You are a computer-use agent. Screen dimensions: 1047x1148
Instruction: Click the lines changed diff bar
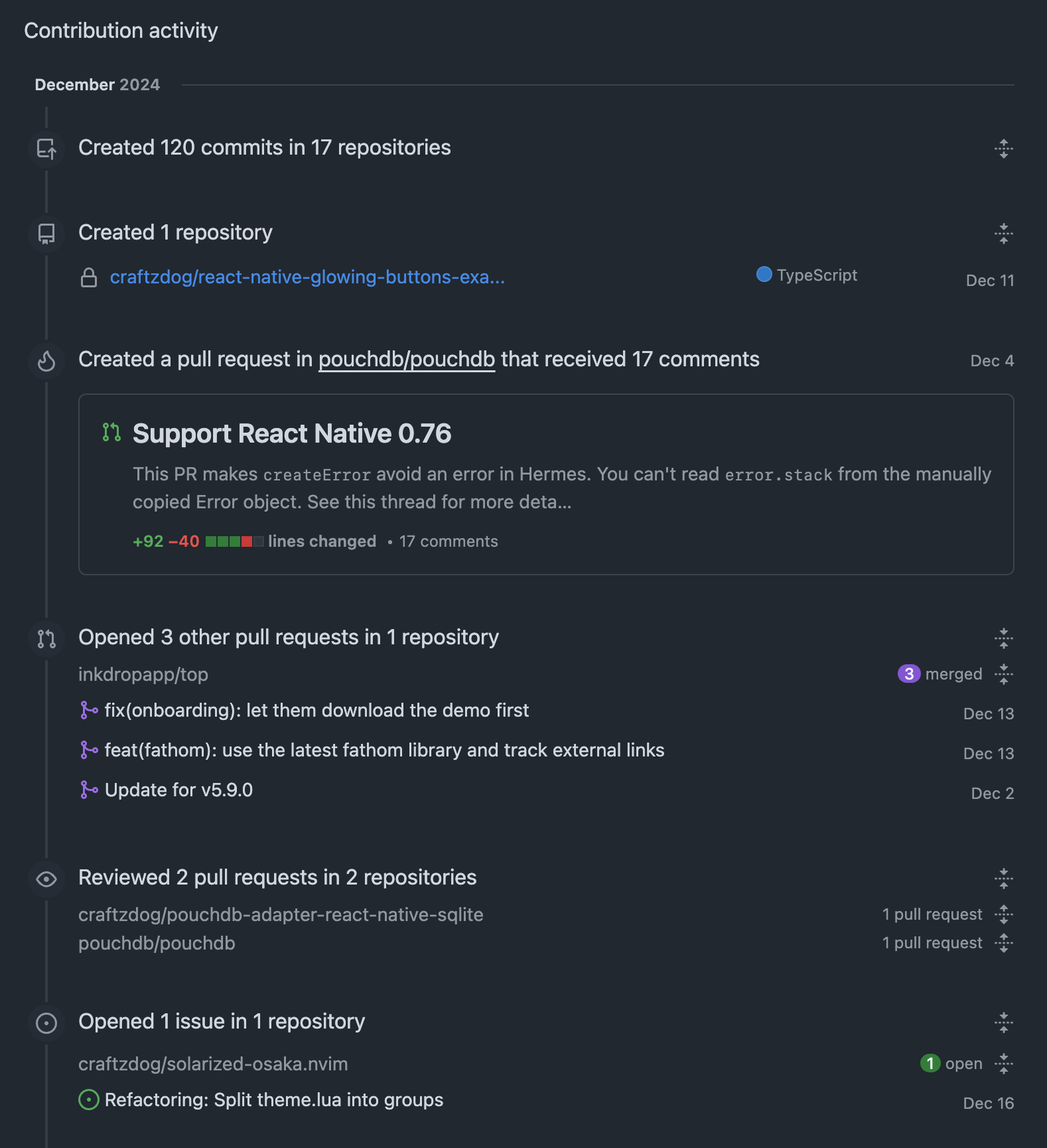coord(234,541)
